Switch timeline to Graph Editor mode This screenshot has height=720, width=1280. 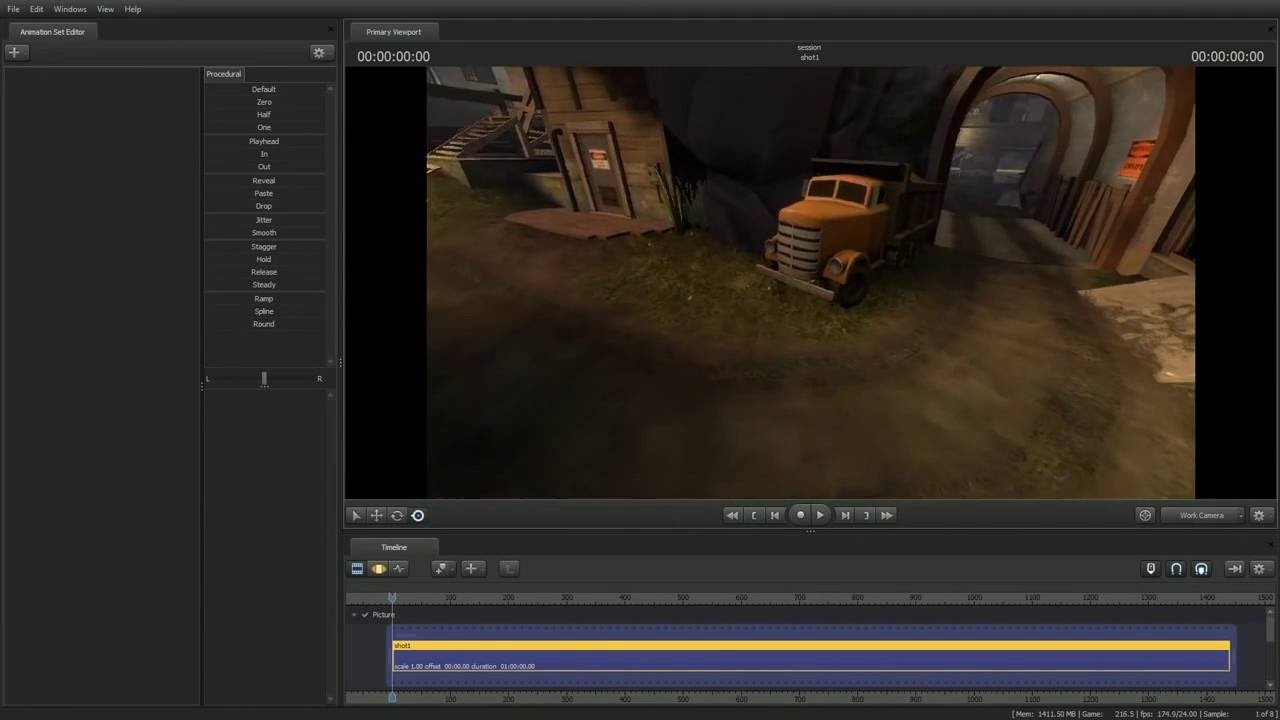tap(399, 568)
